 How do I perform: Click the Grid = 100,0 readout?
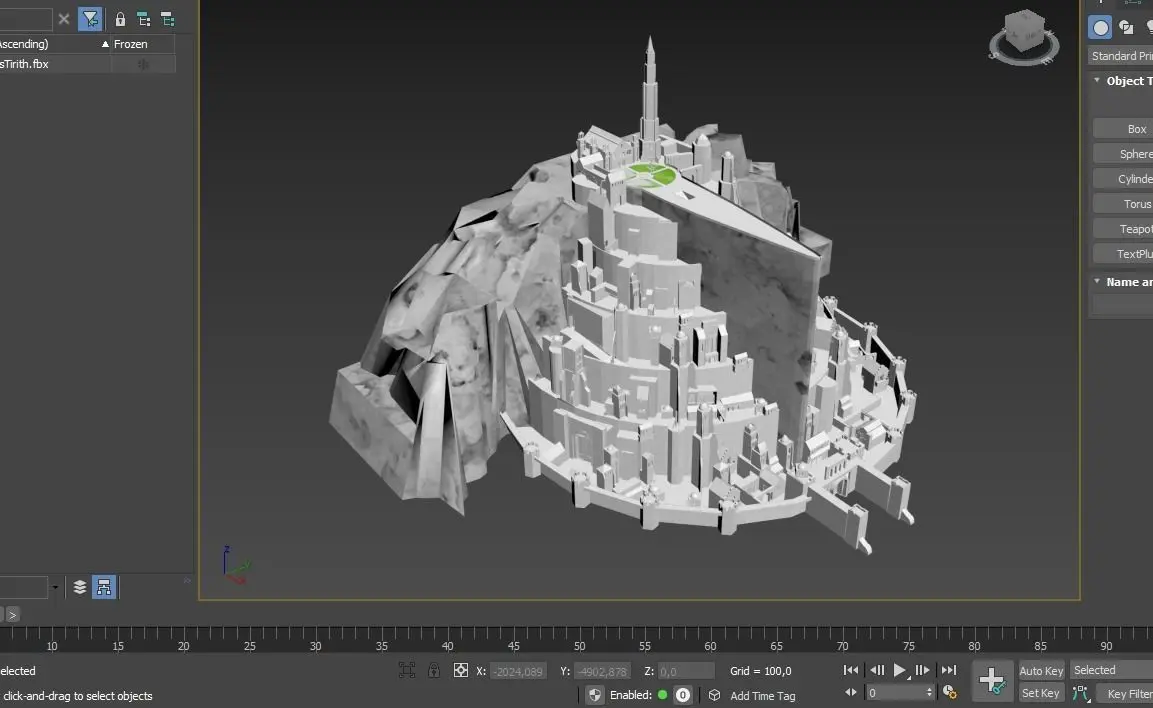point(760,671)
